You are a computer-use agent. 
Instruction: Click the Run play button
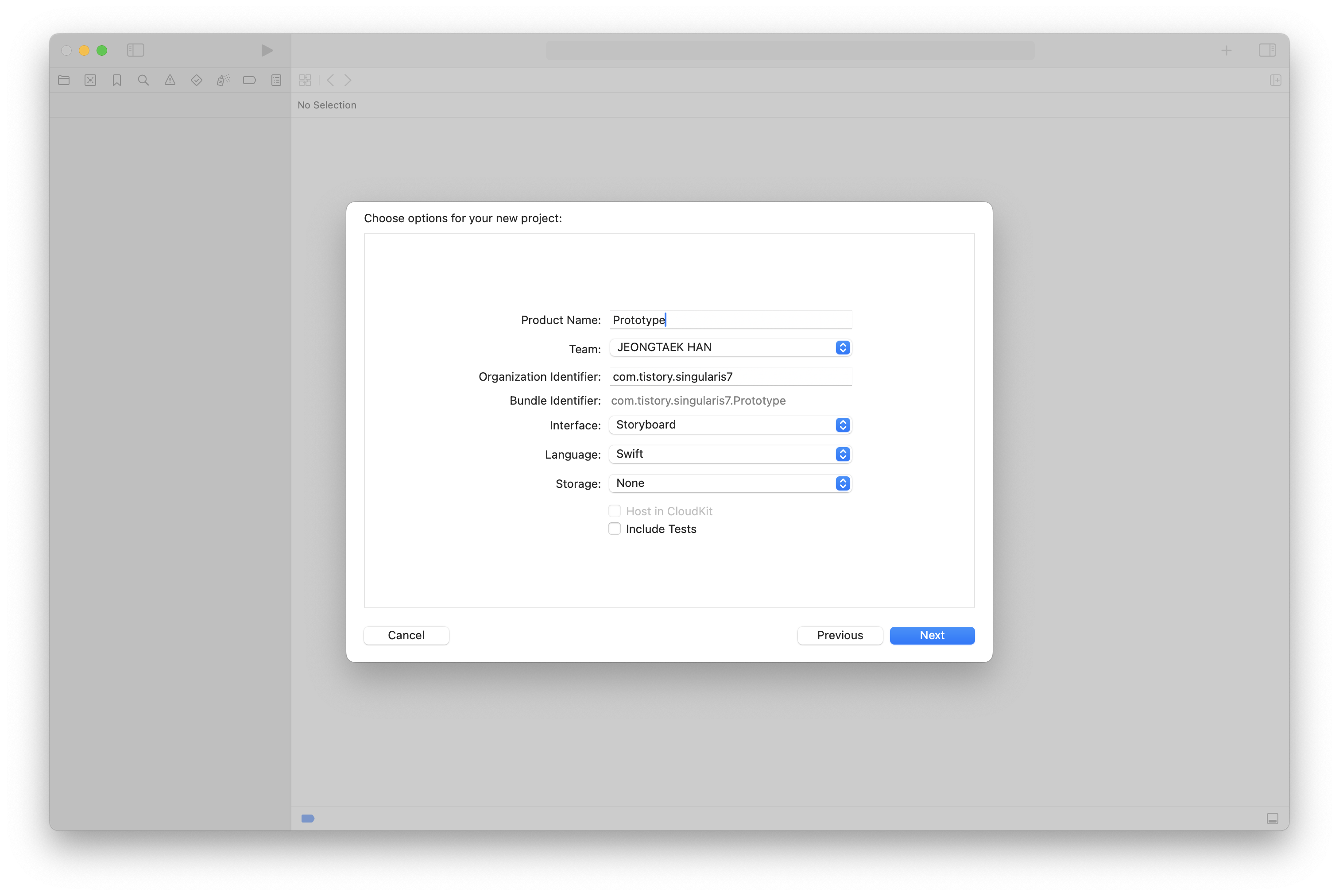coord(267,50)
